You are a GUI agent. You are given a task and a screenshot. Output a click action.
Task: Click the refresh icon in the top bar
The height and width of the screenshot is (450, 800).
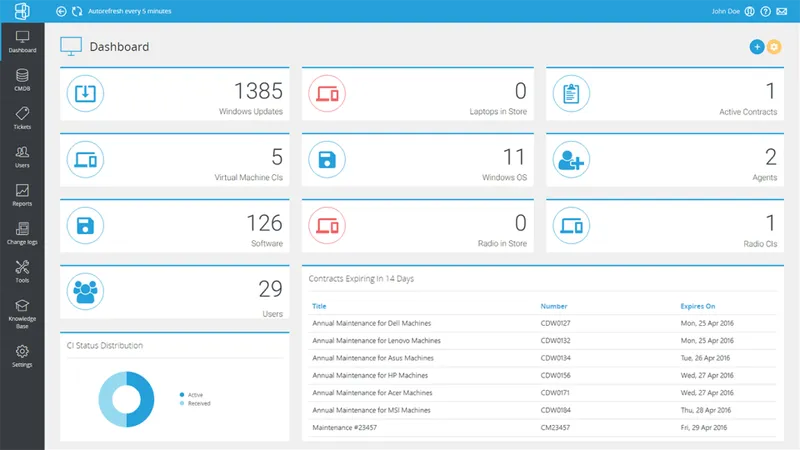[x=77, y=11]
